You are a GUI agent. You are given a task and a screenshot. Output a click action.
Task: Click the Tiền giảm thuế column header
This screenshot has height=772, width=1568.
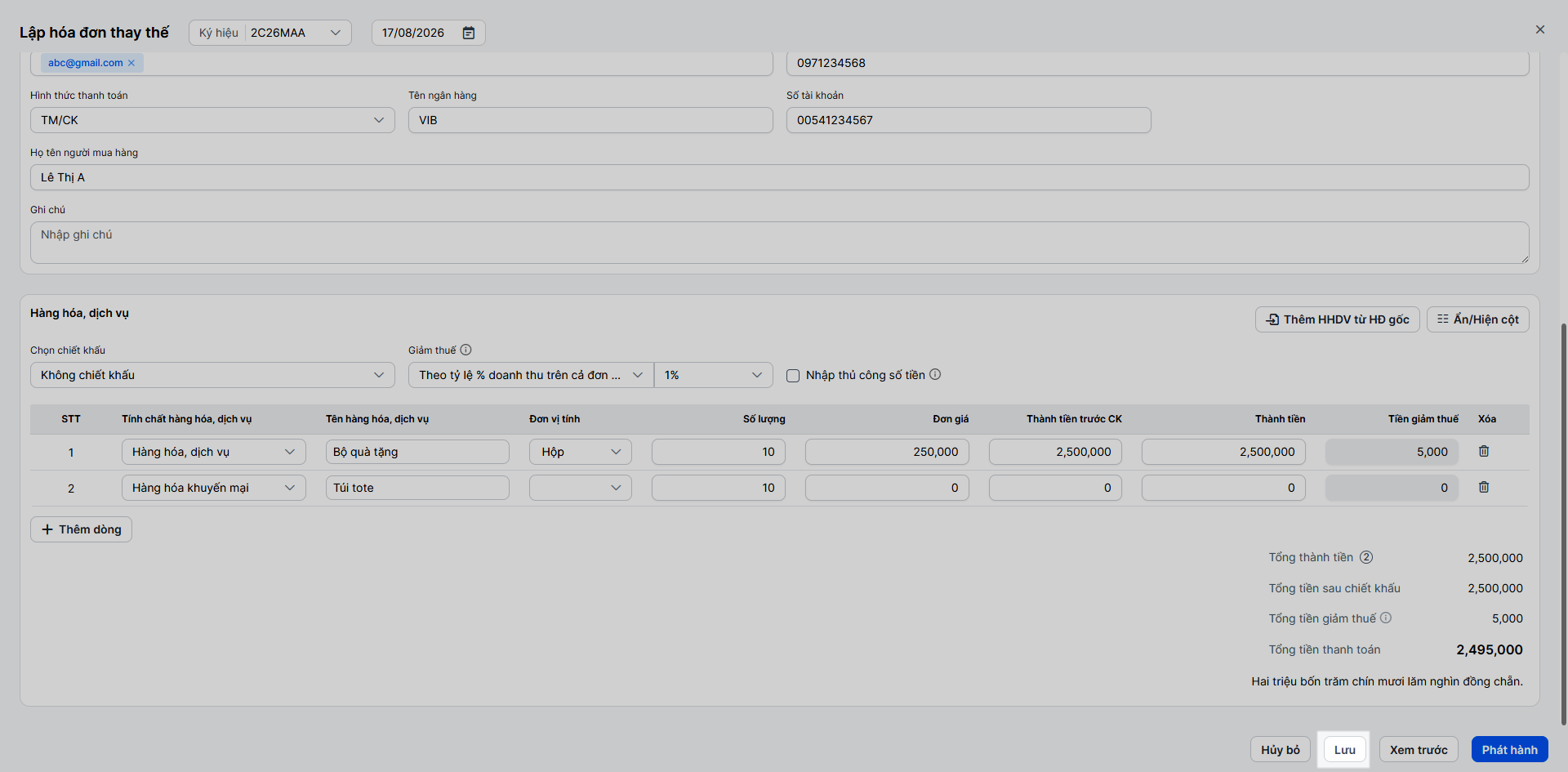1423,419
